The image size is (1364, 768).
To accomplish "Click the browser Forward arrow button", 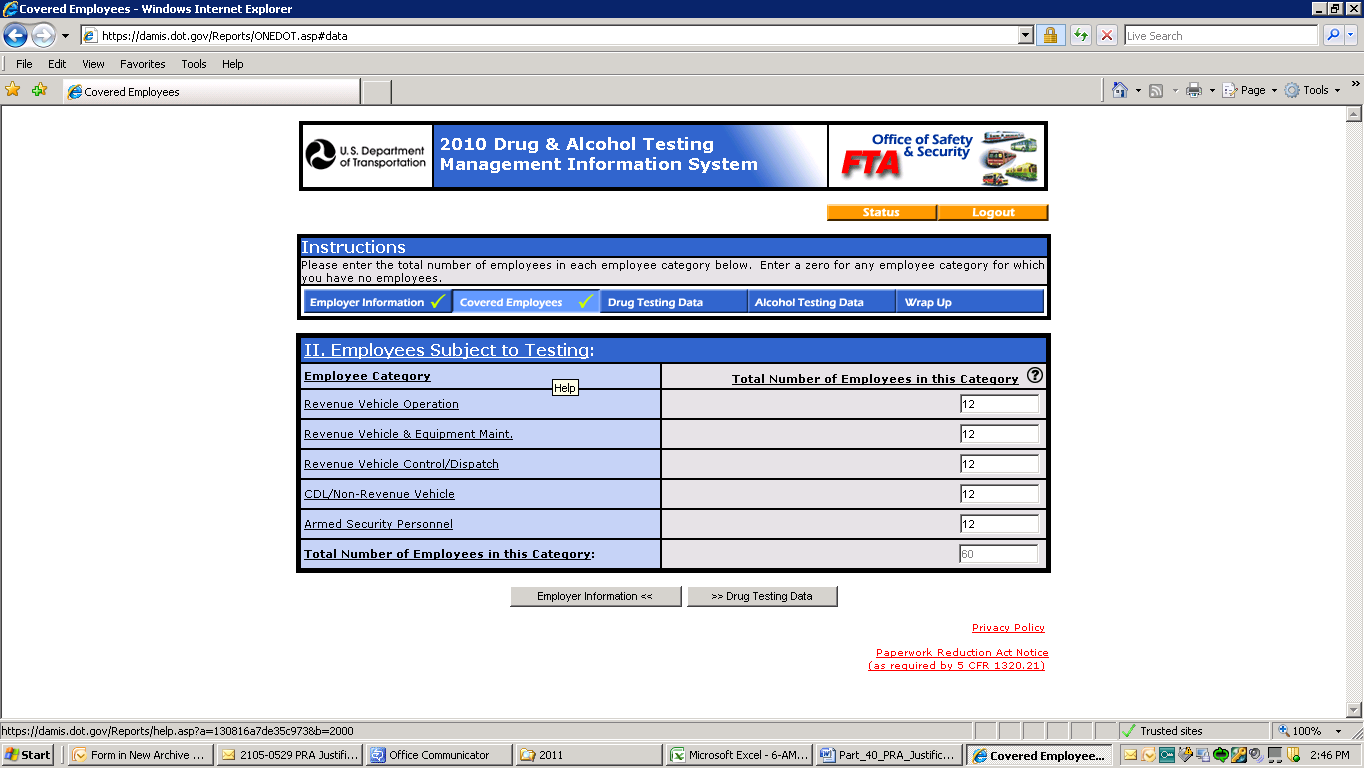I will [43, 35].
